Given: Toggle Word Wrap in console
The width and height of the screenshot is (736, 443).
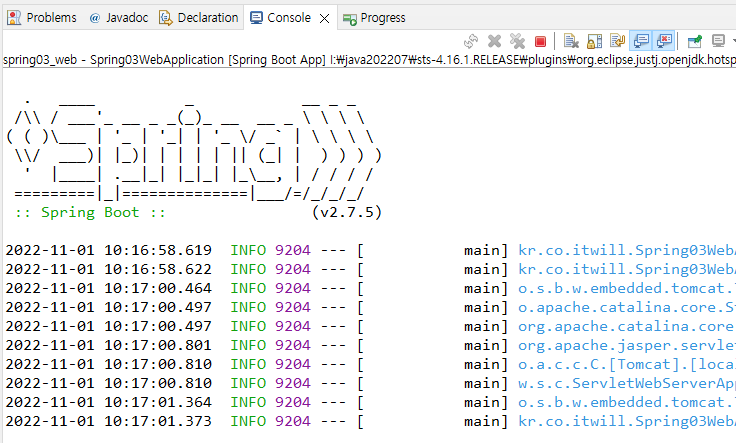Looking at the screenshot, I should pyautogui.click(x=617, y=41).
